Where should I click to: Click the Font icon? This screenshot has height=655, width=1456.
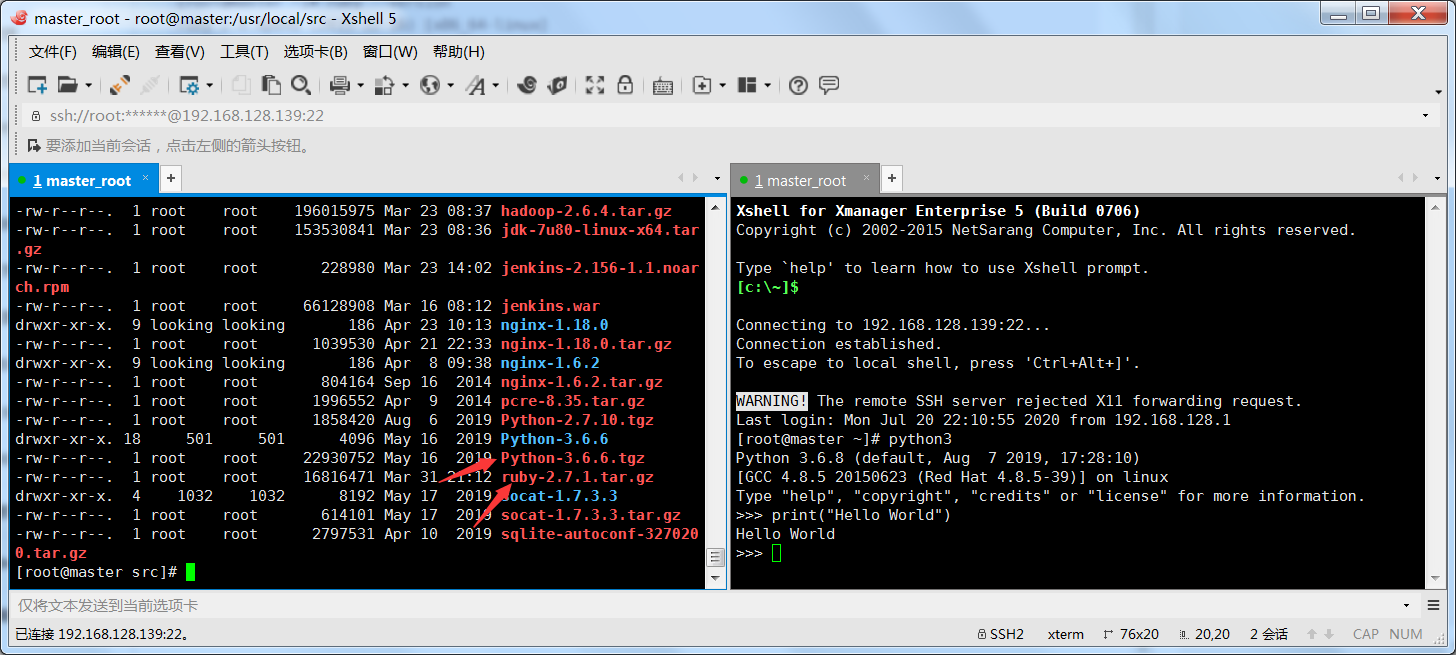476,85
